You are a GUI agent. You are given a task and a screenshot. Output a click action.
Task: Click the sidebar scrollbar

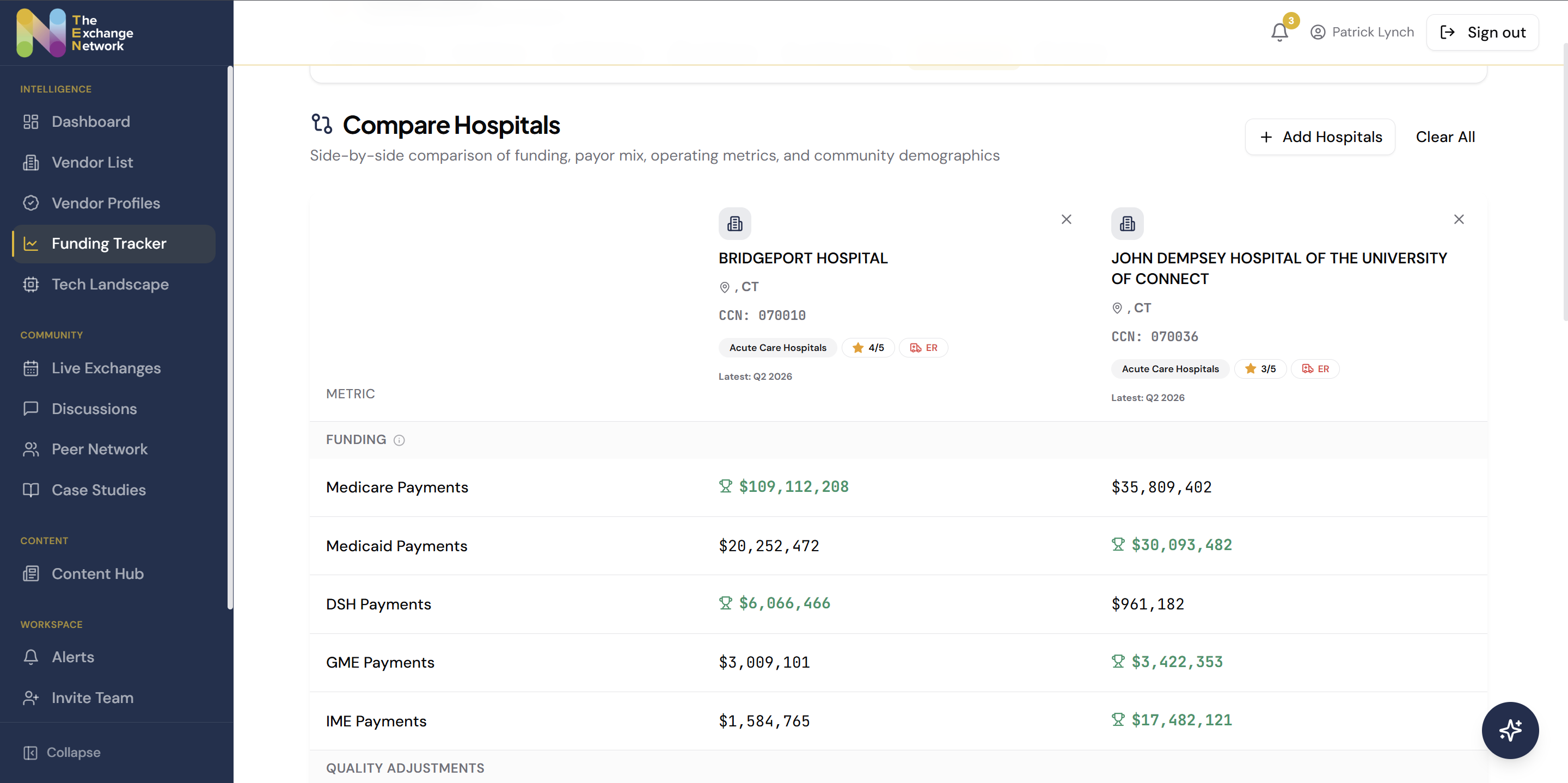(x=230, y=338)
